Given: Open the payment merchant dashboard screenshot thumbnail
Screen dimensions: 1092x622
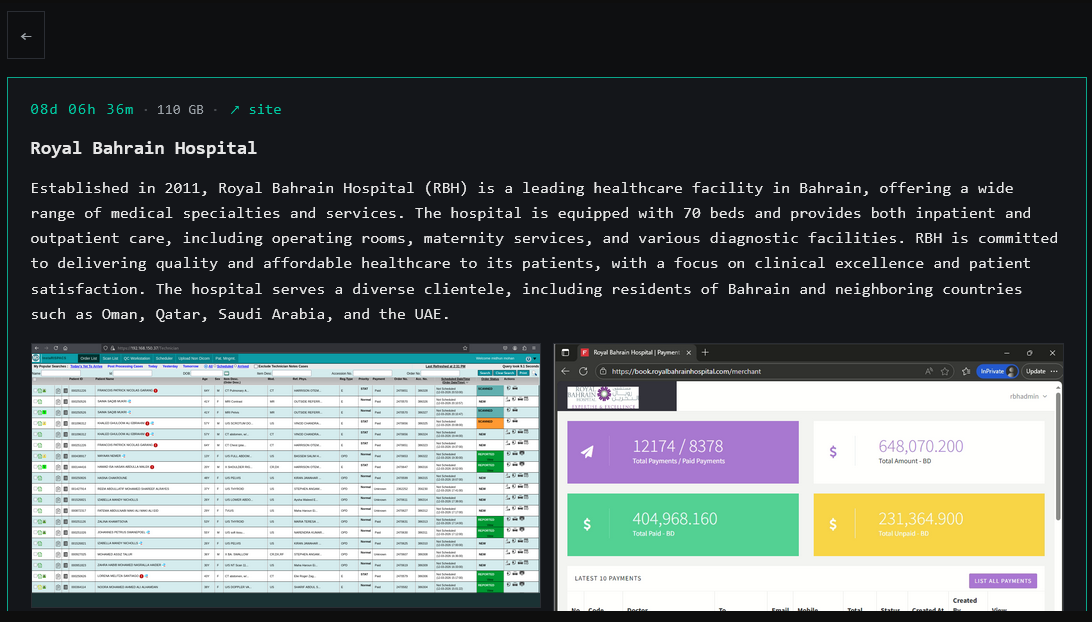Looking at the screenshot, I should (x=809, y=476).
